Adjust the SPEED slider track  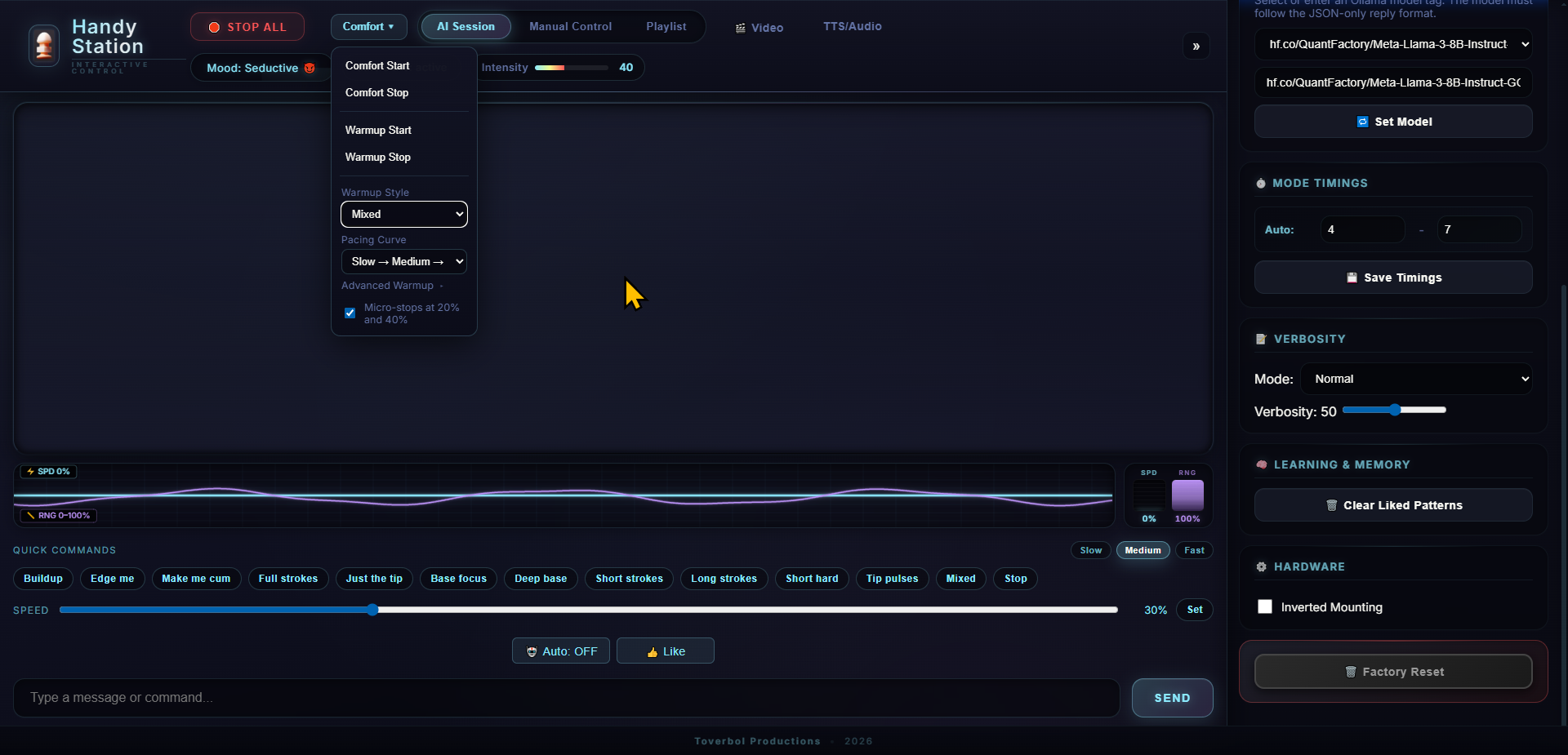pyautogui.click(x=588, y=610)
